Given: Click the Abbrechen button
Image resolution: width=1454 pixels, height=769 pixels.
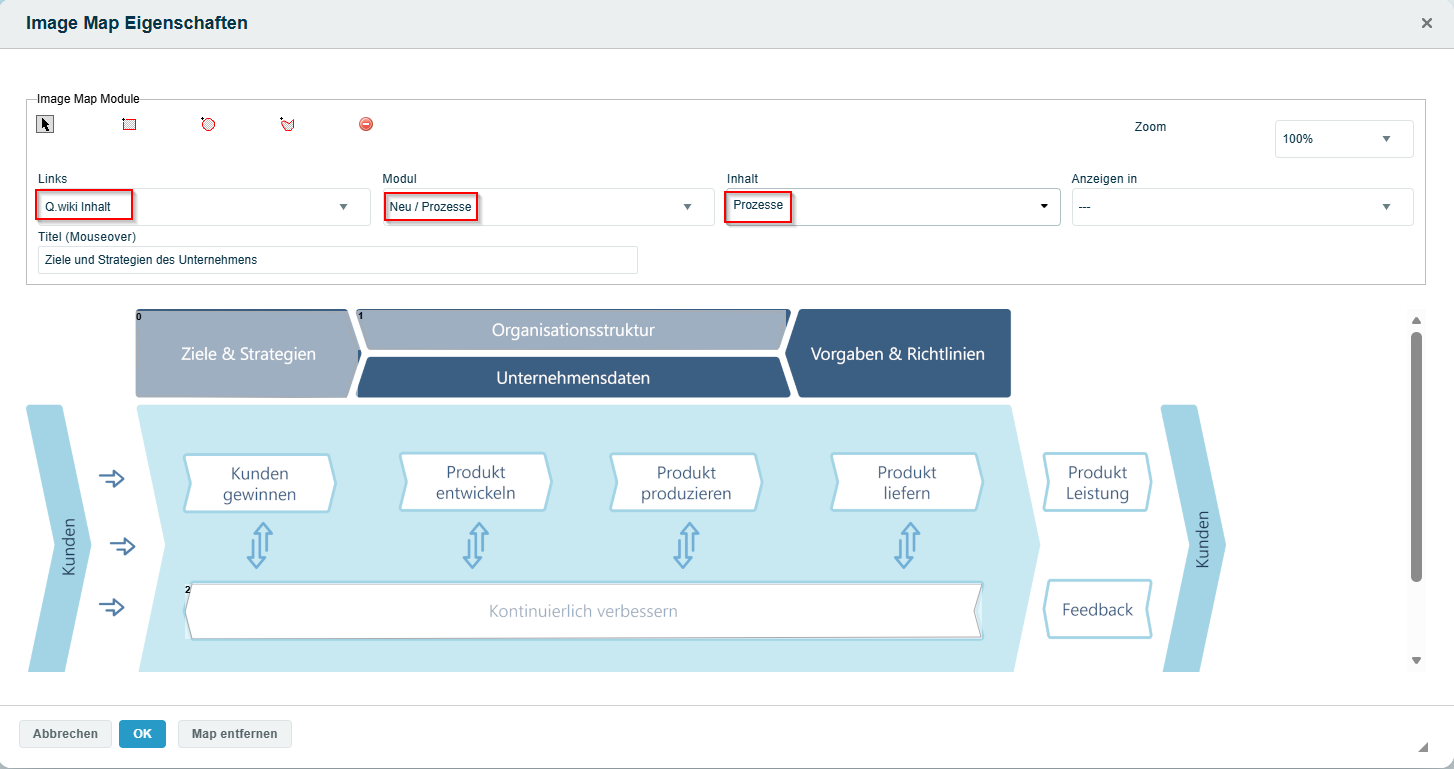Looking at the screenshot, I should [65, 734].
